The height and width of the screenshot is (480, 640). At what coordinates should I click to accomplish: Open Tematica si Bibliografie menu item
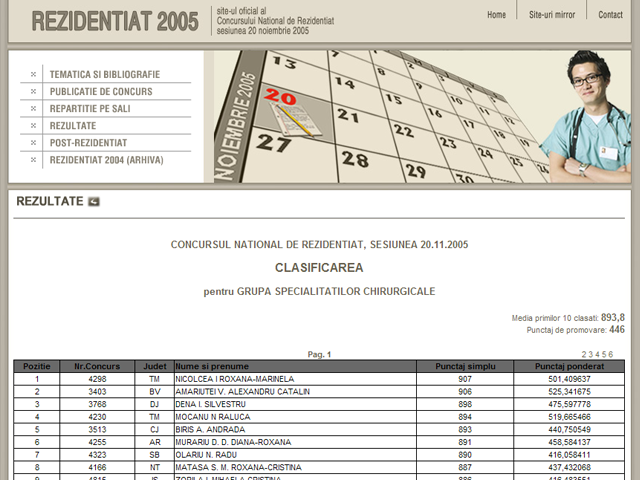tap(105, 74)
